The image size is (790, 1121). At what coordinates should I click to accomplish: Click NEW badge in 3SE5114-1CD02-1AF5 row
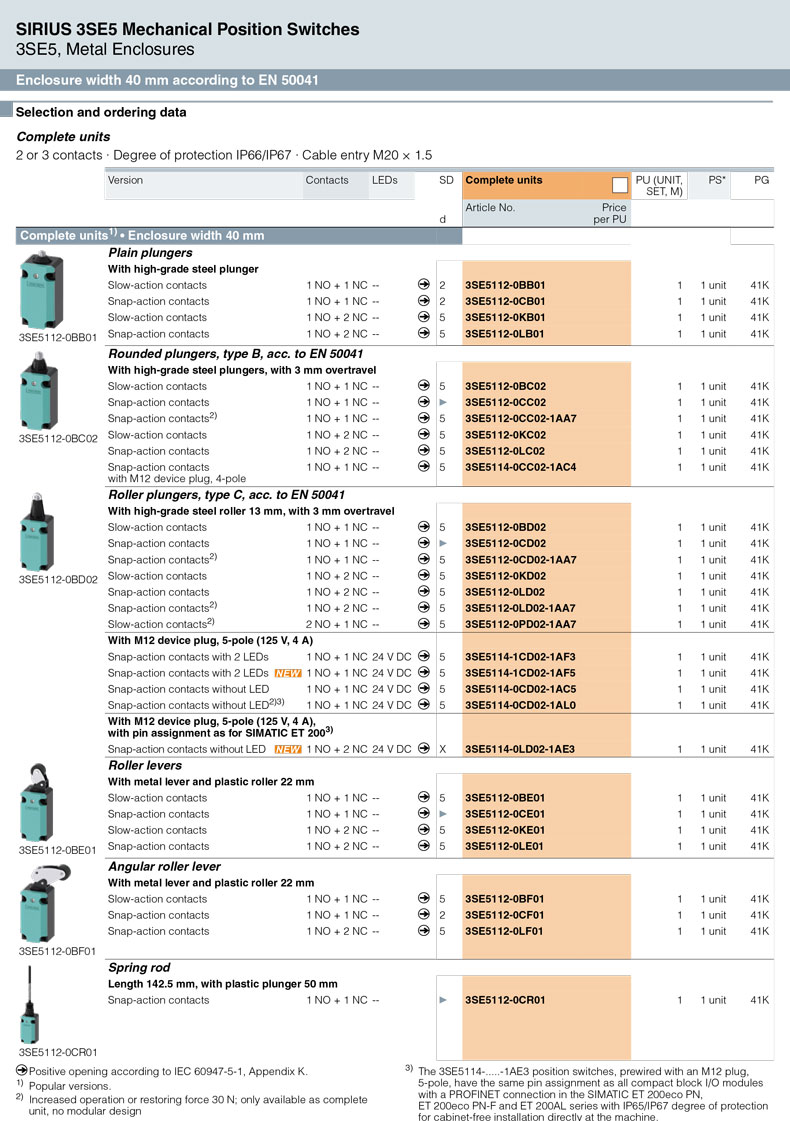pos(289,673)
